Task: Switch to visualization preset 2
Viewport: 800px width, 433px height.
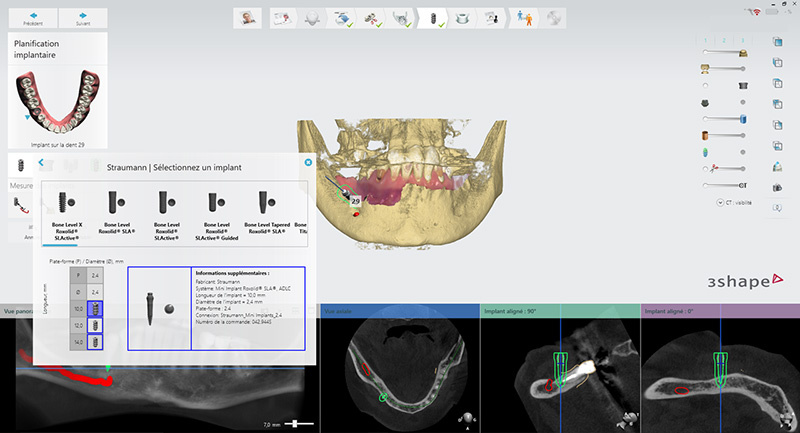Action: click(723, 40)
